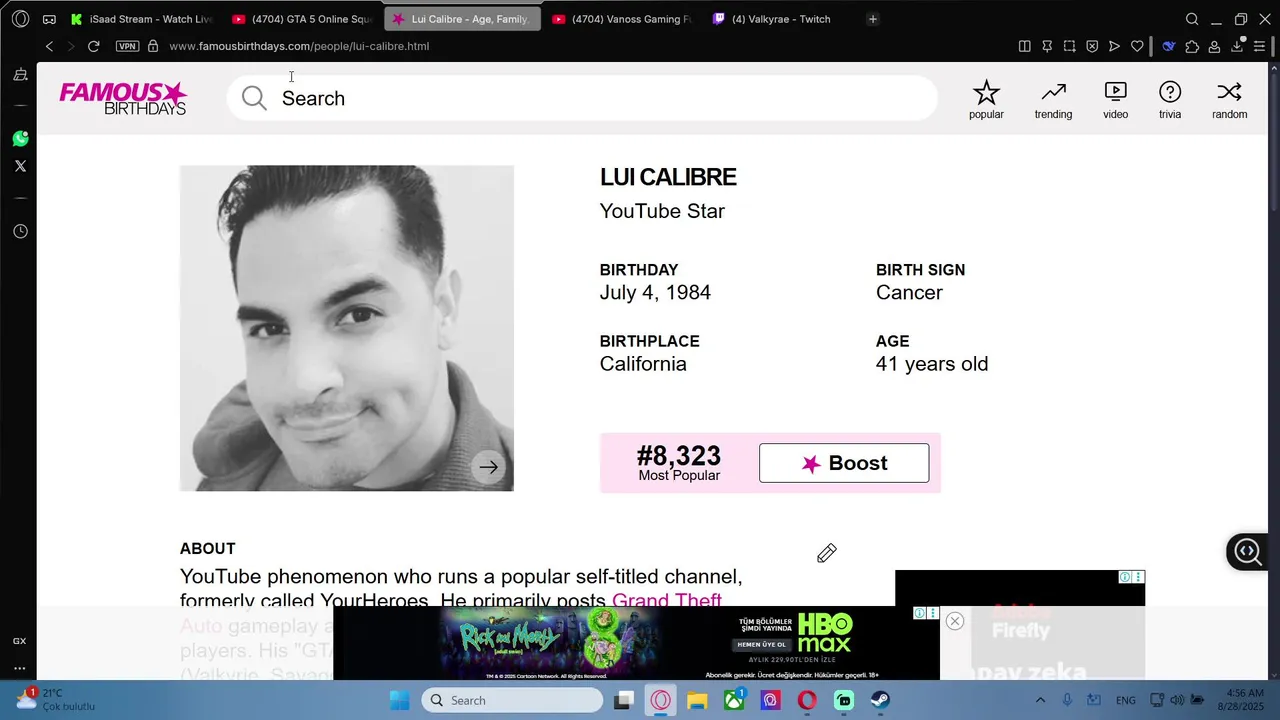Toggle the VPN badge in address bar
Image resolution: width=1280 pixels, height=720 pixels.
click(x=127, y=46)
